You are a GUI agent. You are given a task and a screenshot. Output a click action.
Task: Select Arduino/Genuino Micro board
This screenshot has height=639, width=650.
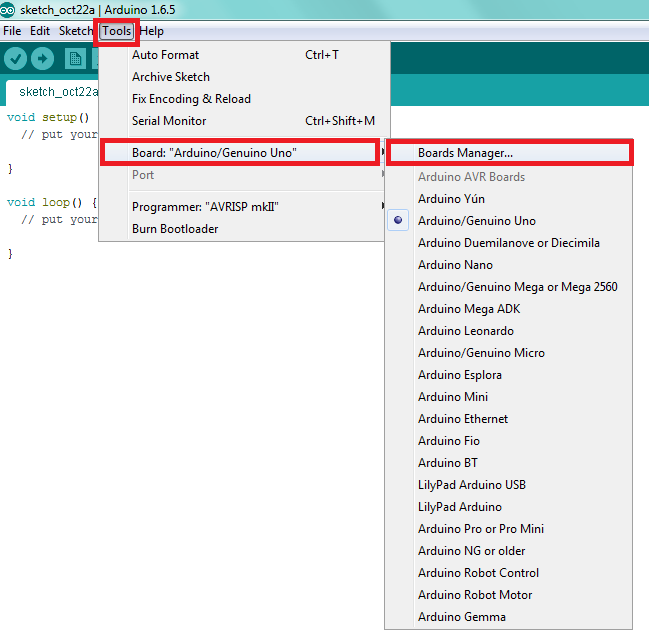509,352
